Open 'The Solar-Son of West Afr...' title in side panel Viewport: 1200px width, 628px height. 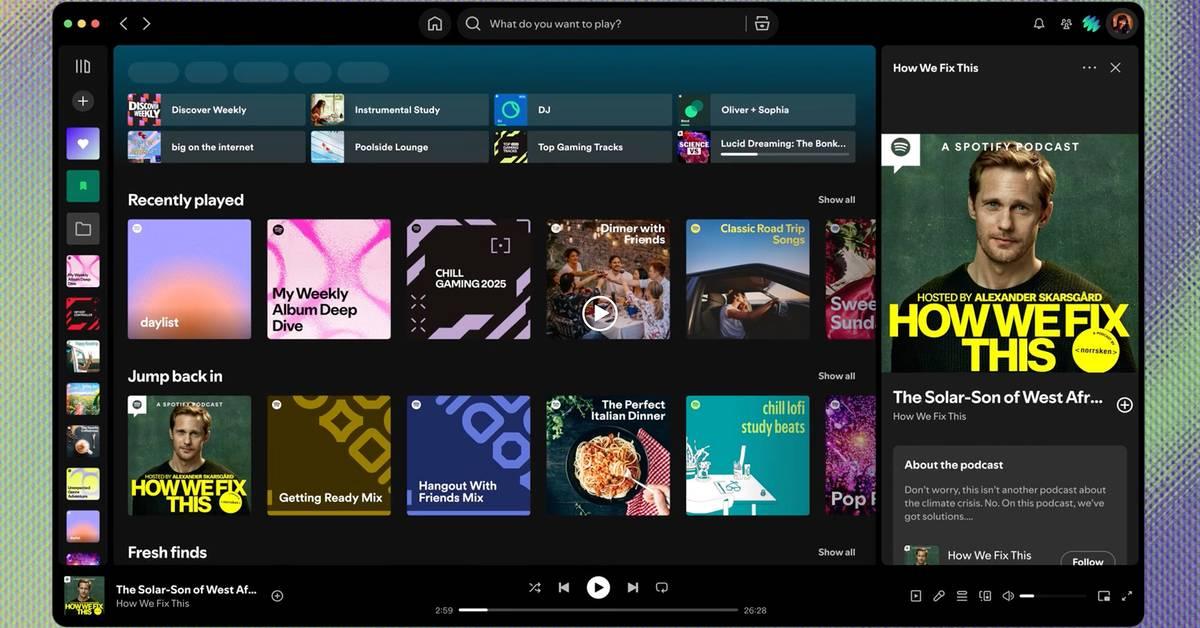coord(997,397)
